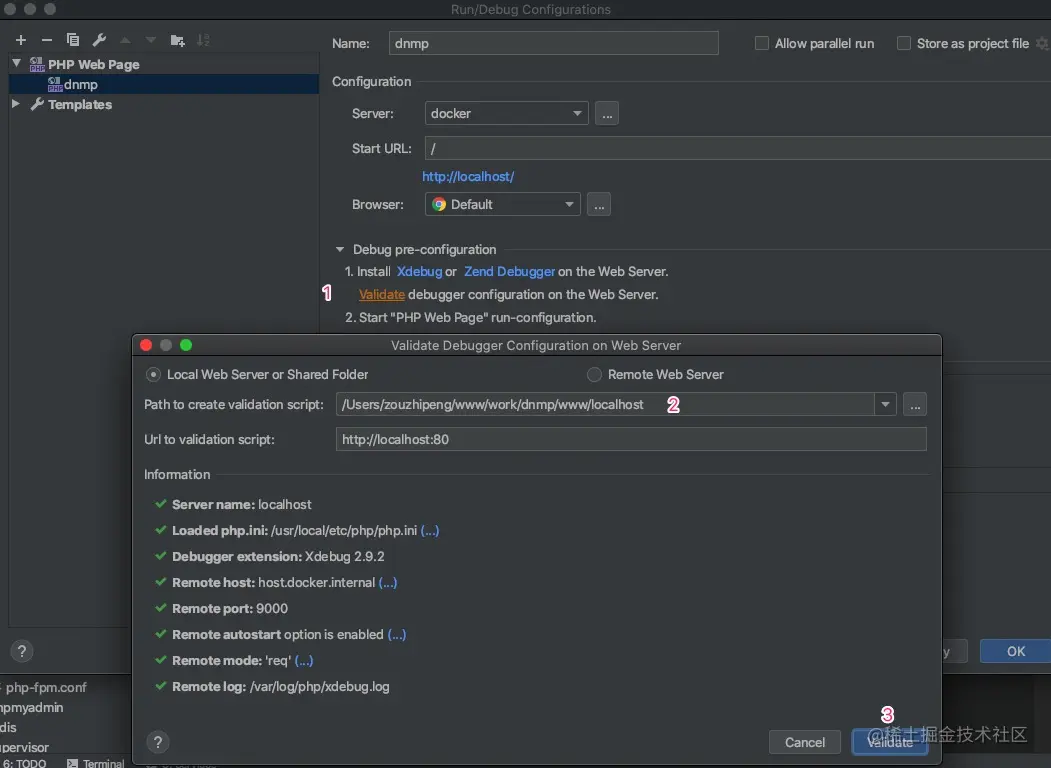Open gear icon next to Store as project file
The image size is (1051, 768).
point(1042,44)
